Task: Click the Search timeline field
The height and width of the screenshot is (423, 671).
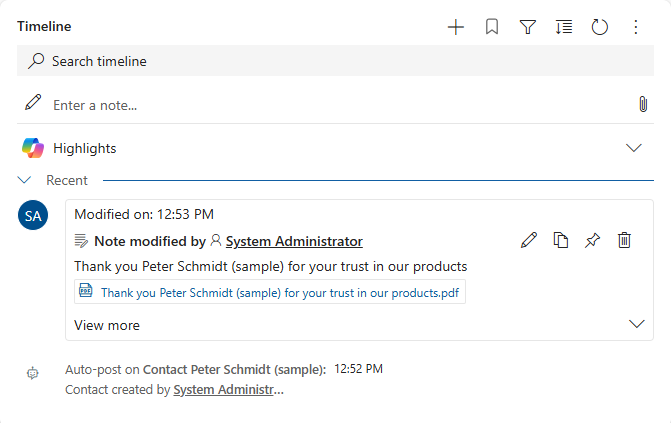Action: (x=335, y=61)
